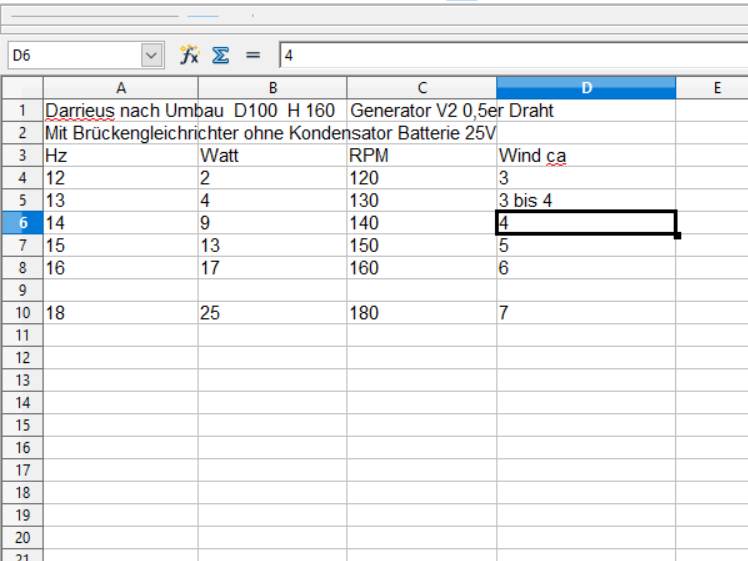The width and height of the screenshot is (748, 561).
Task: Click the cell with '3 bis 4'
Action: (x=586, y=199)
